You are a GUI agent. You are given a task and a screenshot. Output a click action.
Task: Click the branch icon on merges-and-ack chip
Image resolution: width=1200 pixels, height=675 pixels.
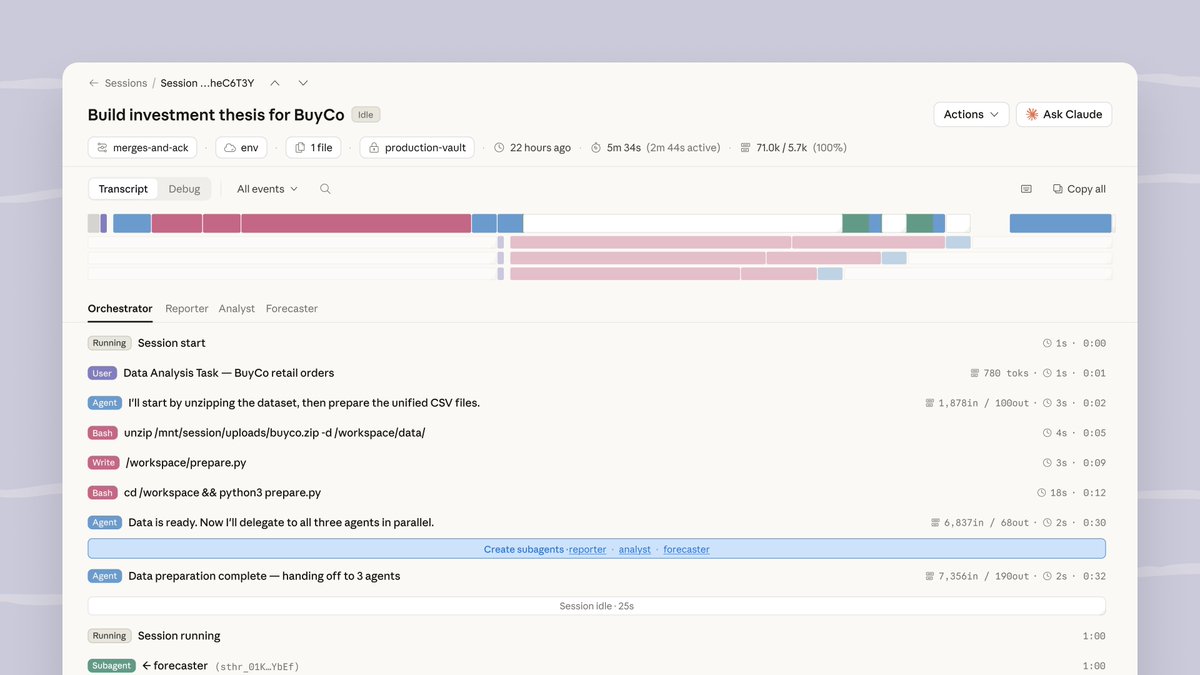[101, 147]
